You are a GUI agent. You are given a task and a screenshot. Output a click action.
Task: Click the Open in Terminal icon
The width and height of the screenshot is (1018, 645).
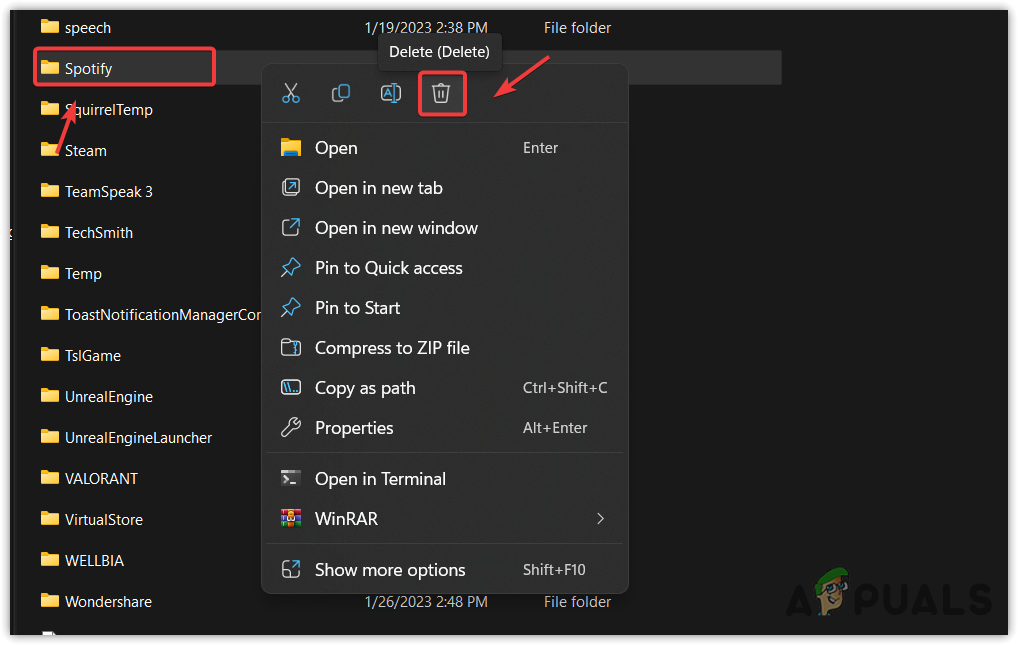pyautogui.click(x=291, y=478)
